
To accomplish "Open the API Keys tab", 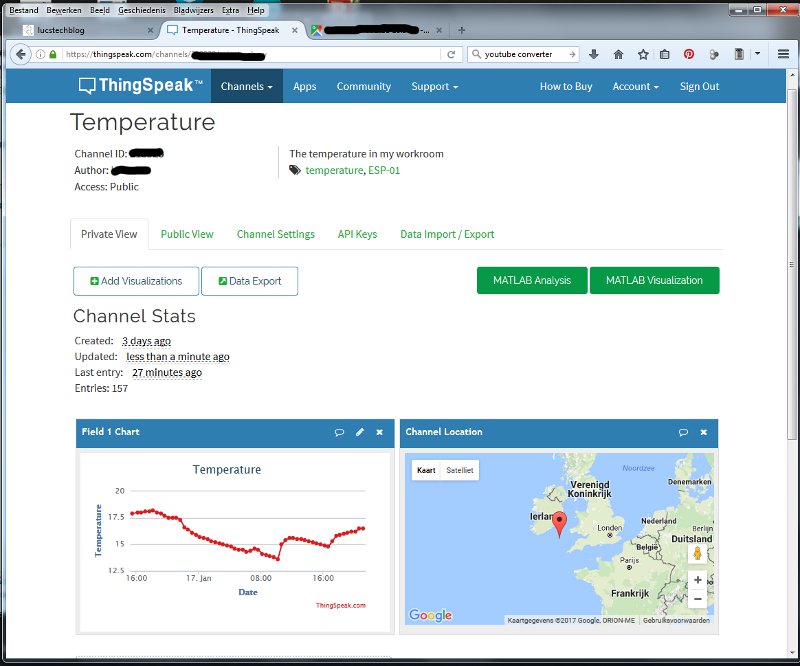I will coord(357,234).
